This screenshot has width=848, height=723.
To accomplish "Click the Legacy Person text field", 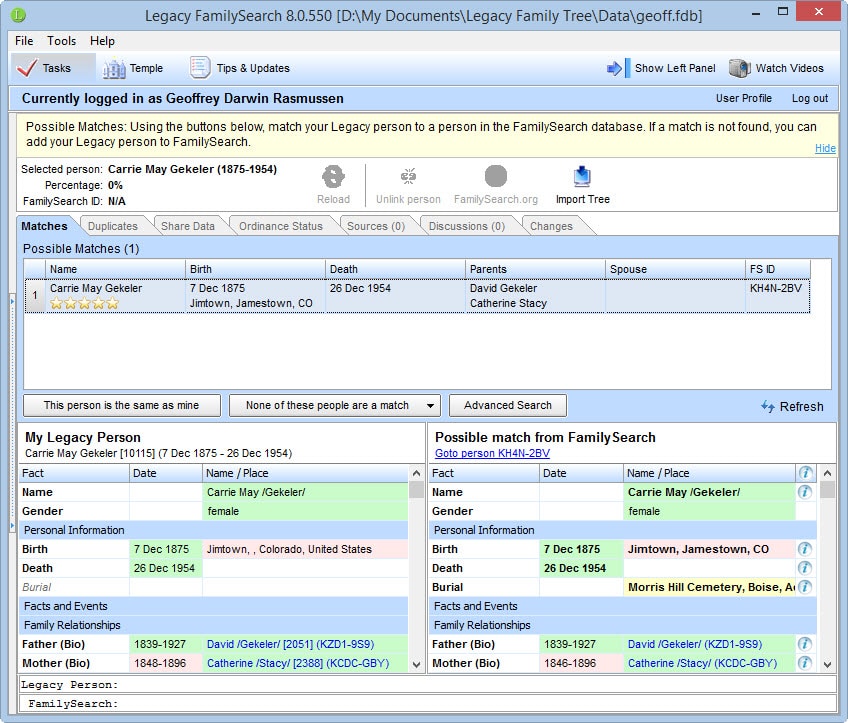I will (x=427, y=685).
